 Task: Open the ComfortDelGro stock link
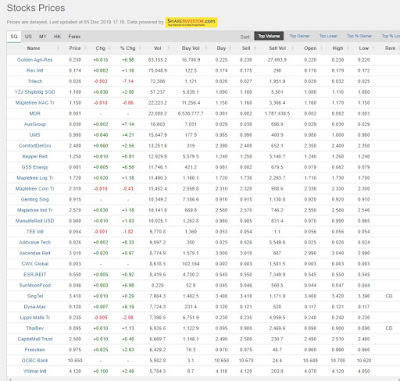click(x=35, y=146)
